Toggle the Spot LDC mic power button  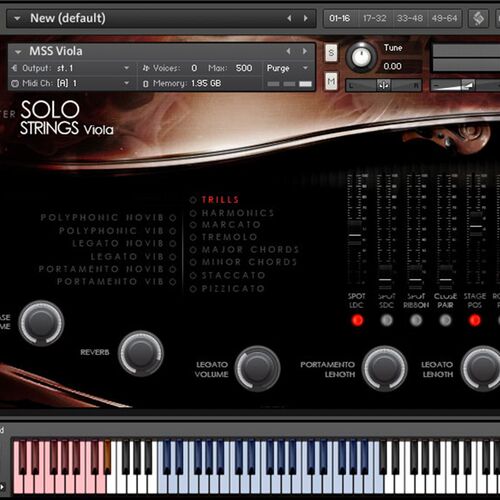point(357,320)
